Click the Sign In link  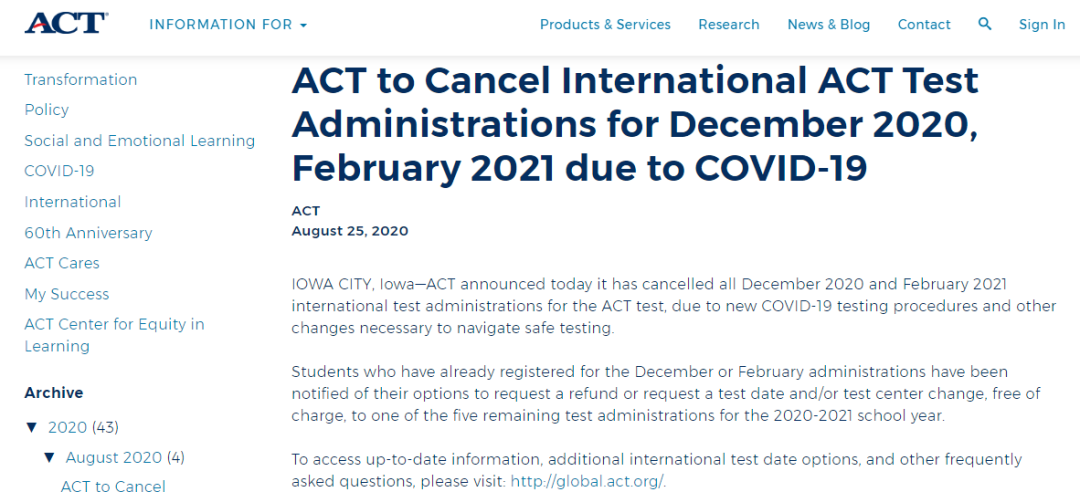(x=1042, y=25)
